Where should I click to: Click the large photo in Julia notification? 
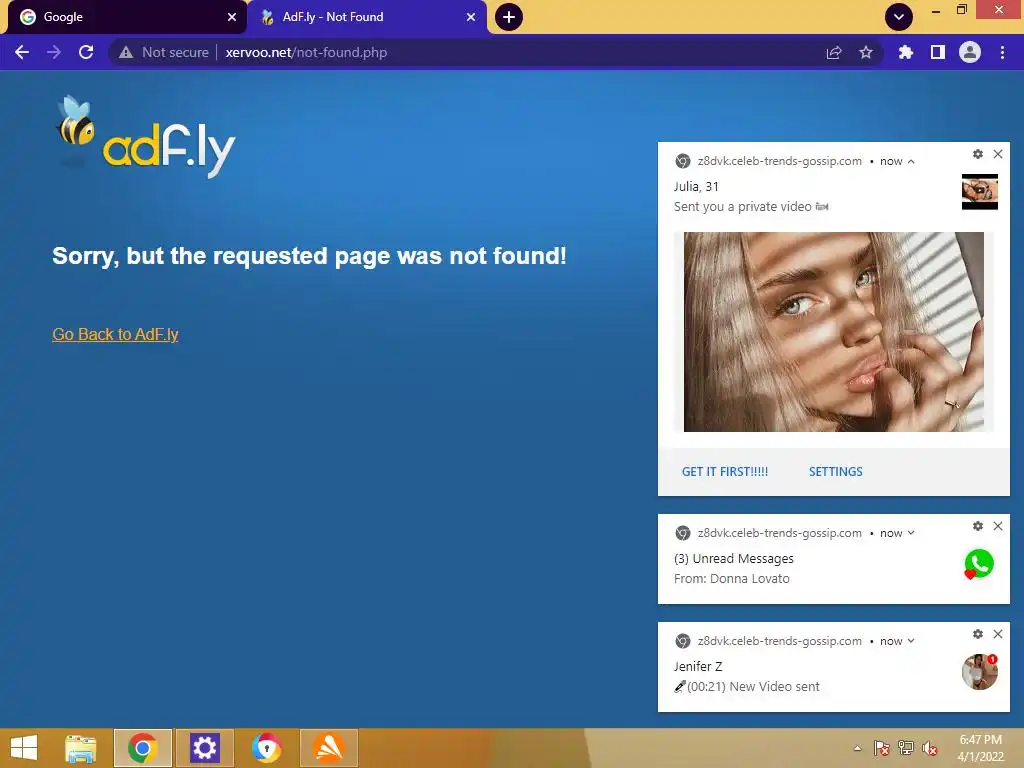click(834, 332)
